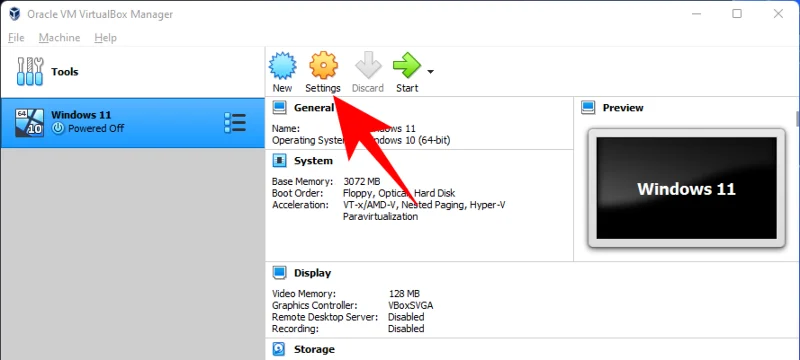Open the Start button dropdown arrow
This screenshot has height=360, width=800.
click(x=430, y=72)
